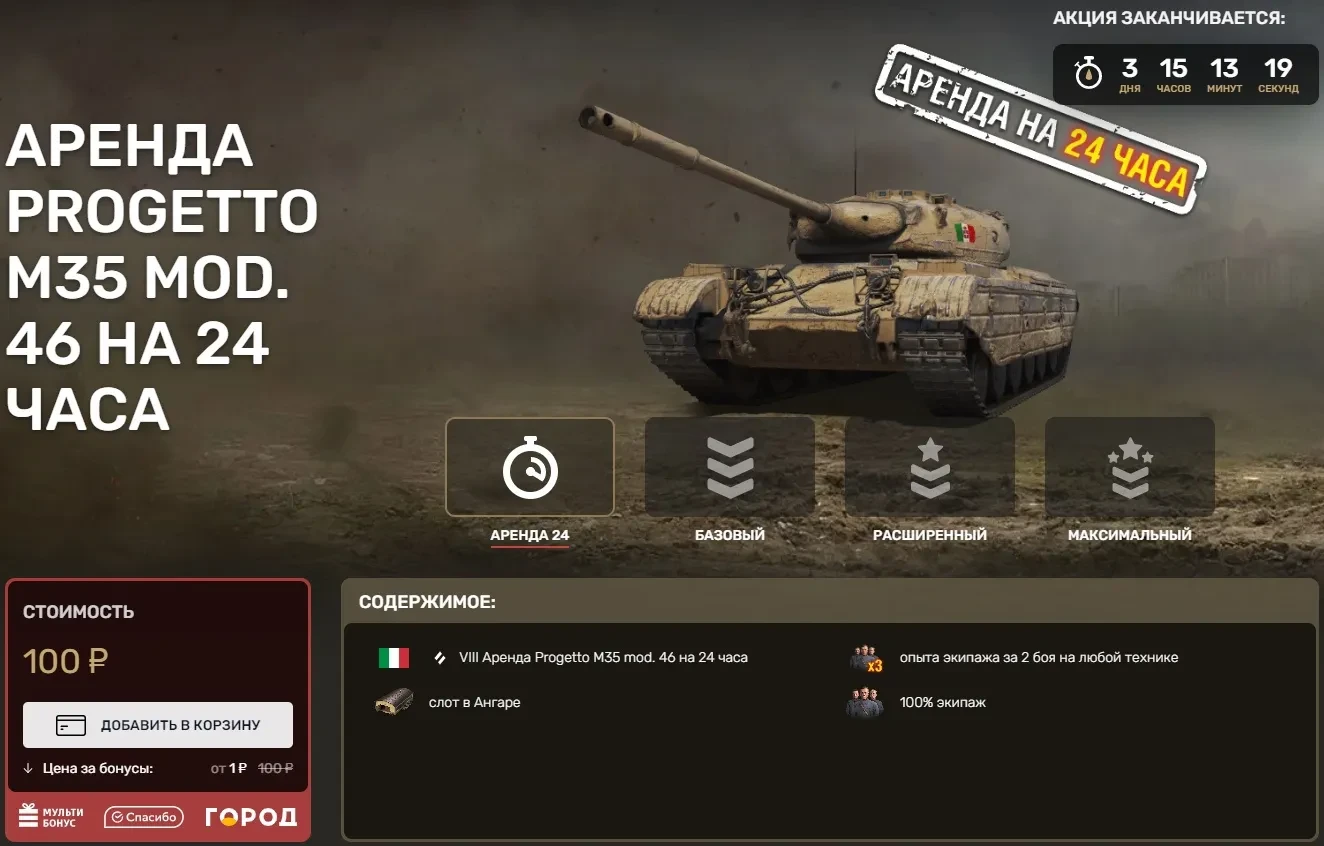The height and width of the screenshot is (846, 1324).
Task: Click the hangar slot icon
Action: tap(394, 702)
